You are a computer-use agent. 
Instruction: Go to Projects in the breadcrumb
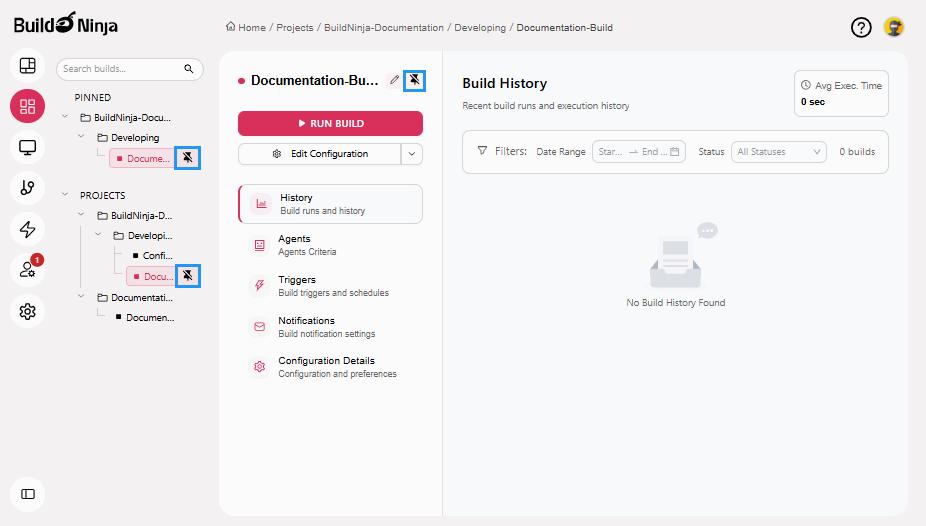[x=293, y=28]
